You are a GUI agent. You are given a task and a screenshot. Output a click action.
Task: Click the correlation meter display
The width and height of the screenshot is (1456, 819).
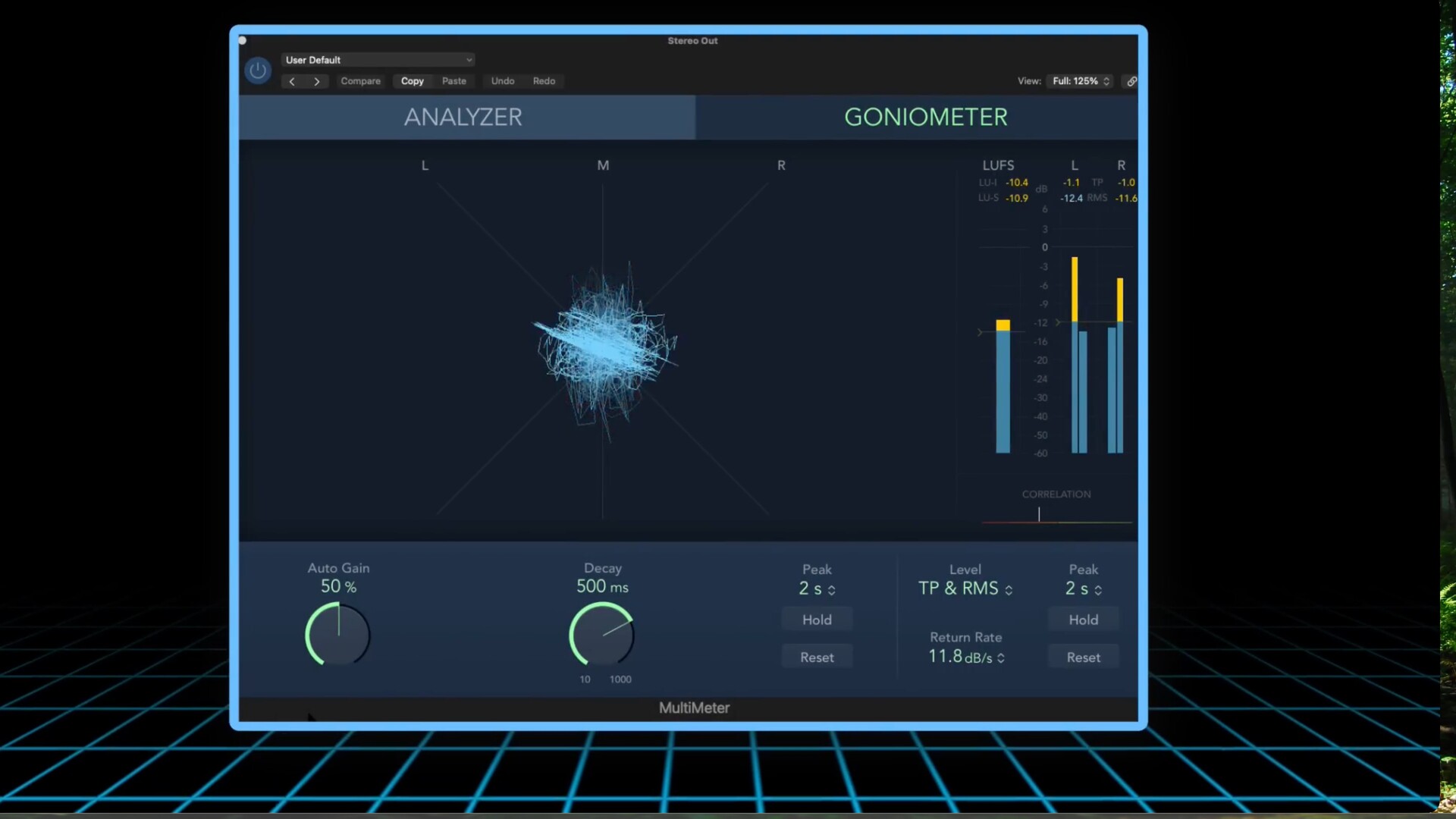pyautogui.click(x=1056, y=514)
